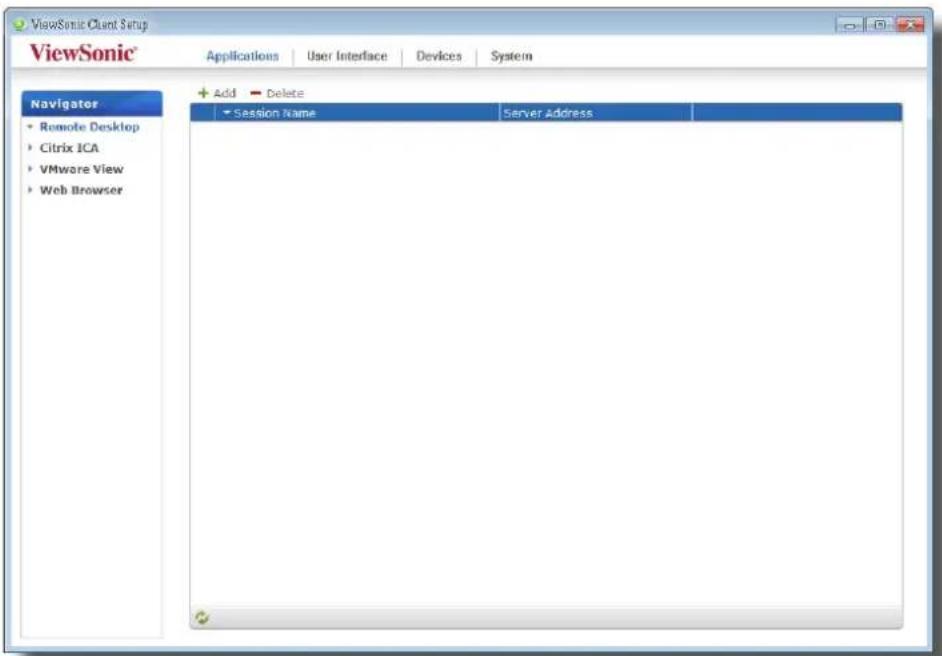This screenshot has width=942, height=656.
Task: Click the Server Address column header
Action: tap(595, 113)
